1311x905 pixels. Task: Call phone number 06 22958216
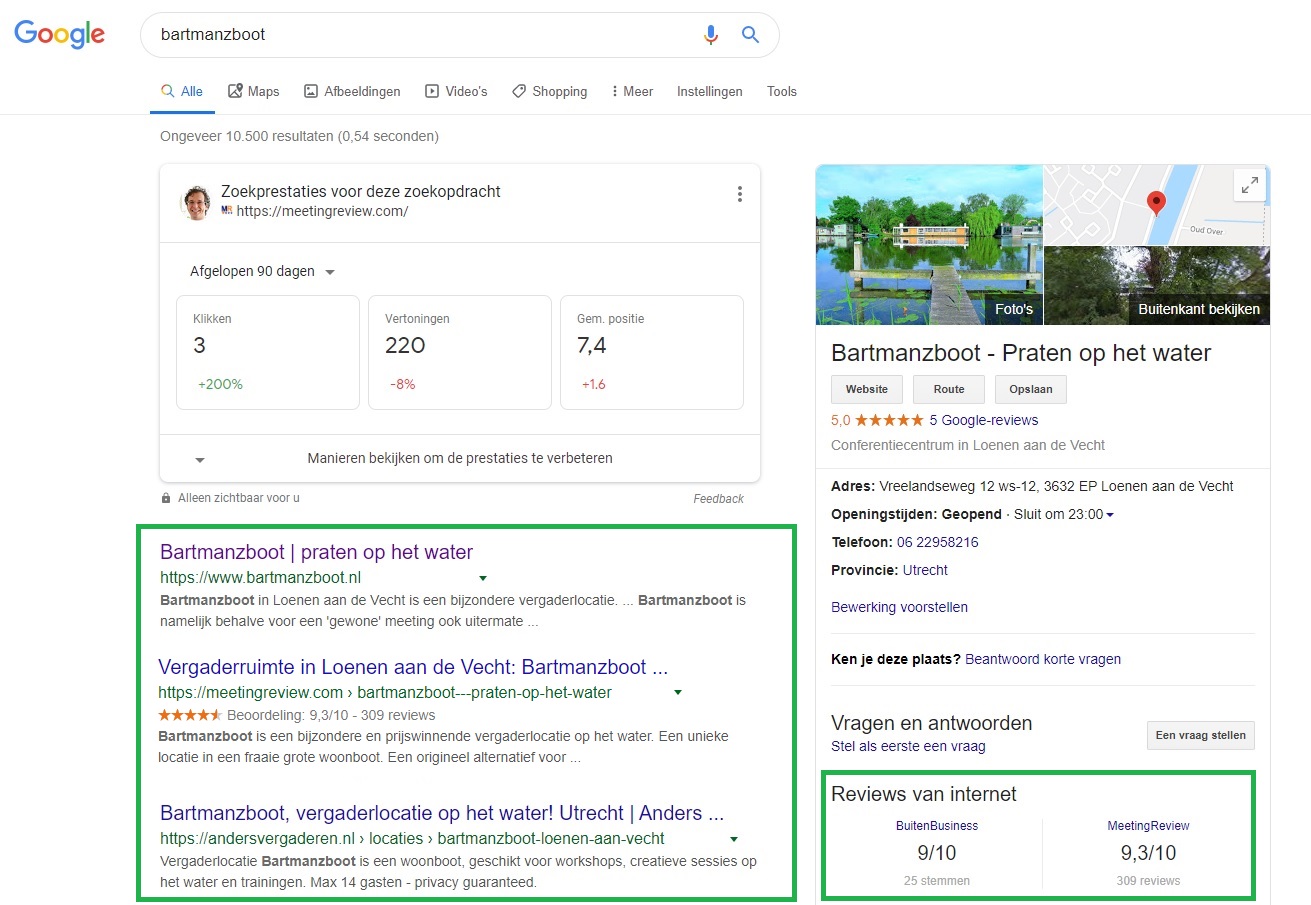pyautogui.click(x=938, y=542)
